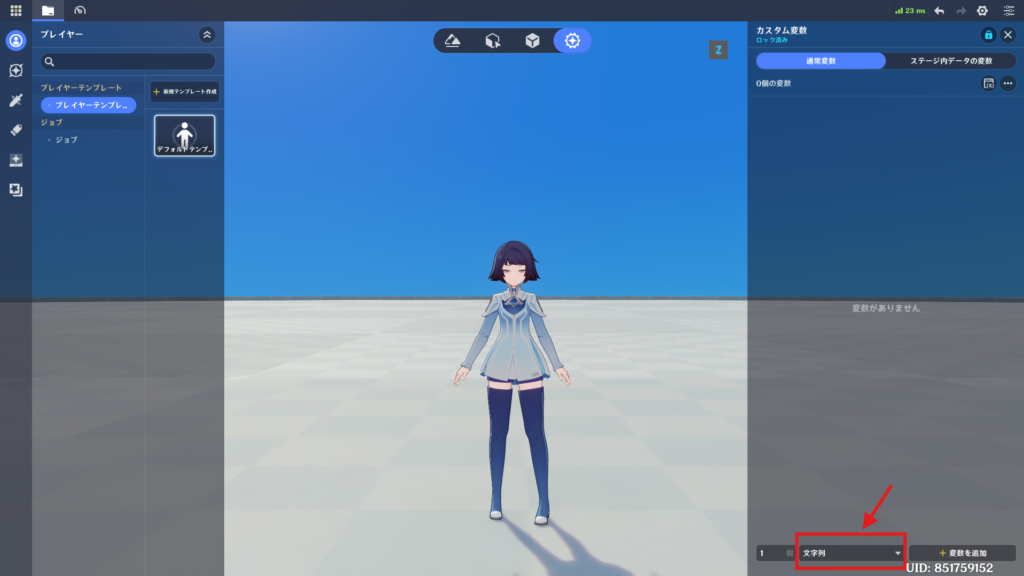Select the cube entity mode icon
Image resolution: width=1024 pixels, height=576 pixels.
(x=533, y=40)
